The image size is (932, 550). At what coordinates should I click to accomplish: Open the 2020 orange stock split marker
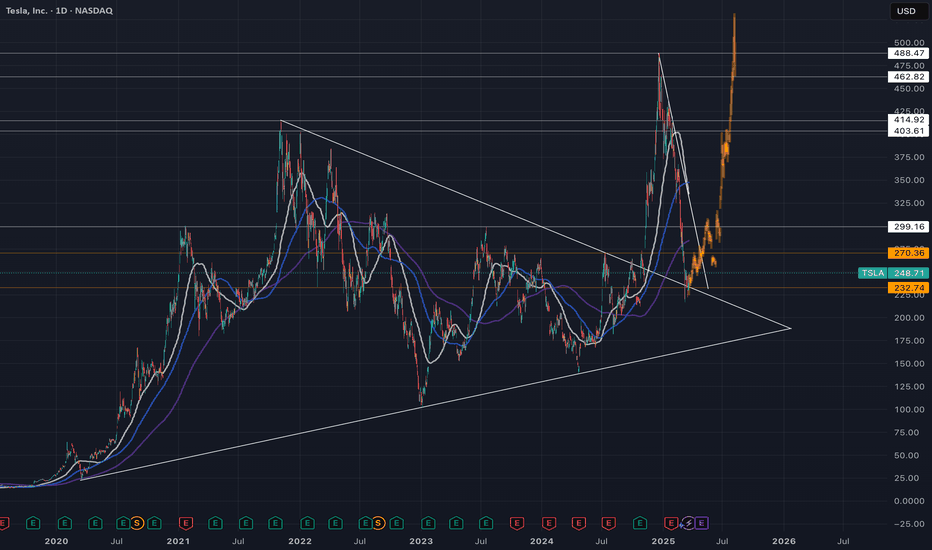[137, 523]
